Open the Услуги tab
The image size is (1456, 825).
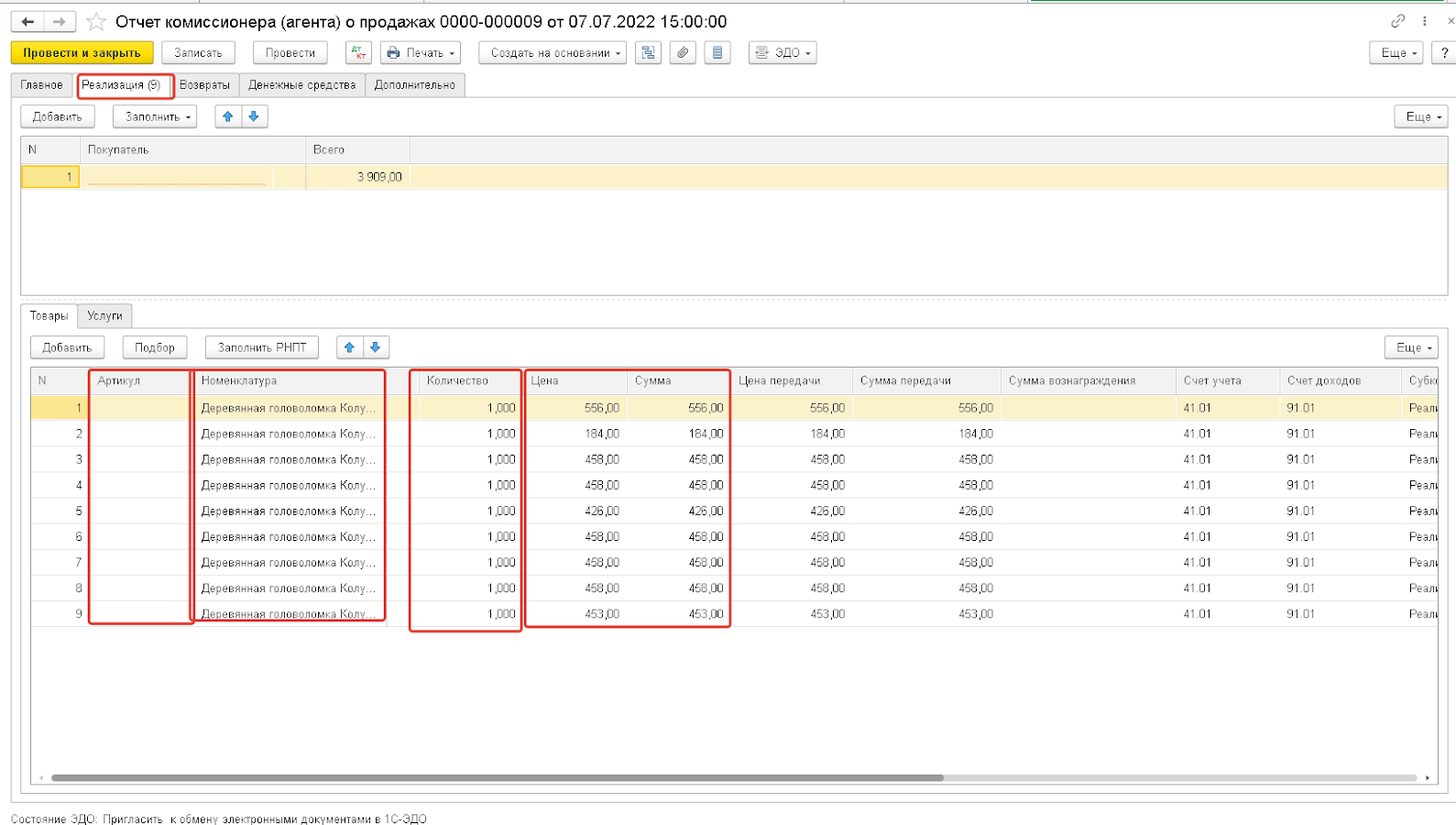click(x=104, y=315)
